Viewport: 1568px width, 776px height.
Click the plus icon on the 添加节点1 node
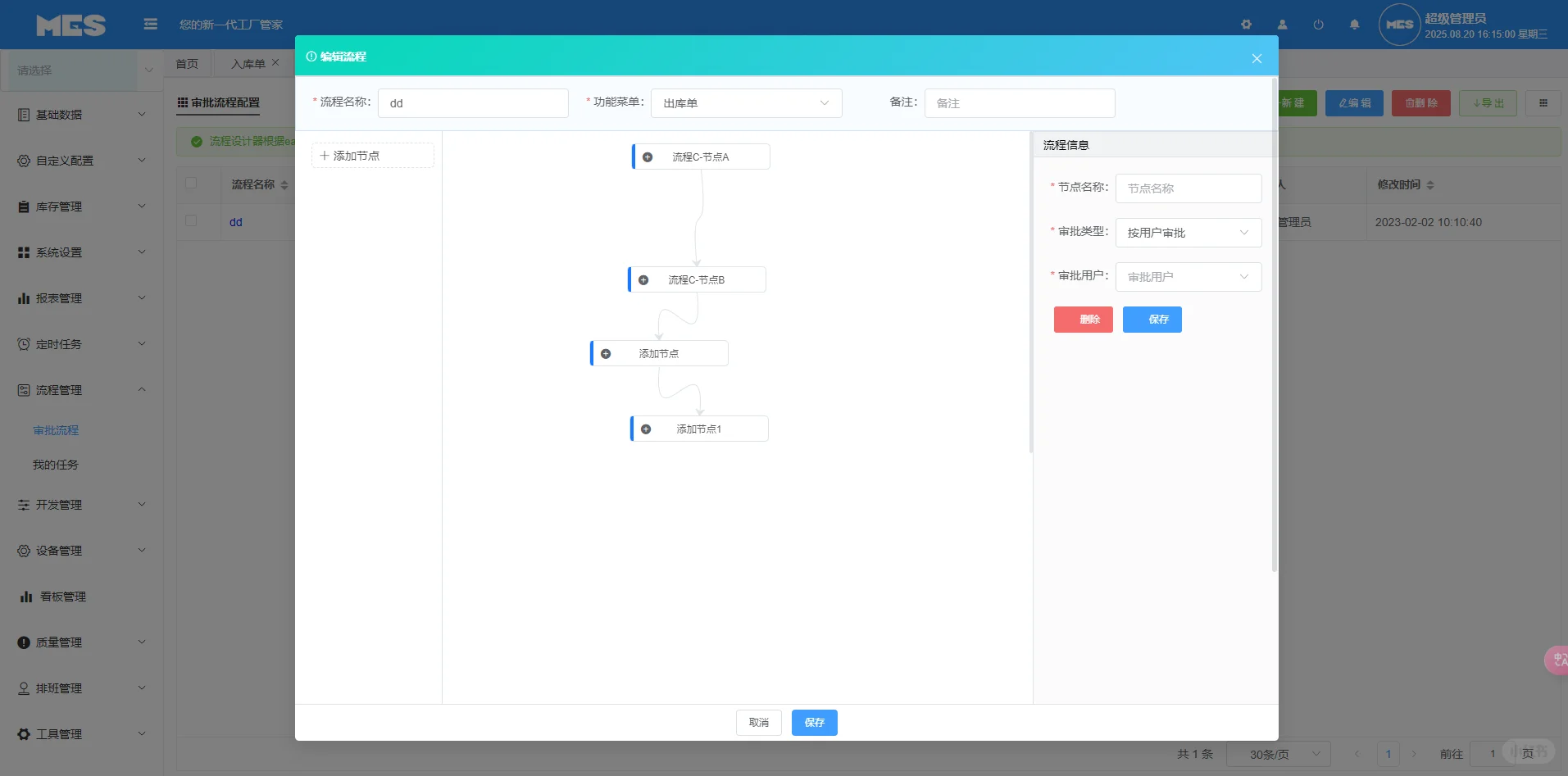(646, 429)
